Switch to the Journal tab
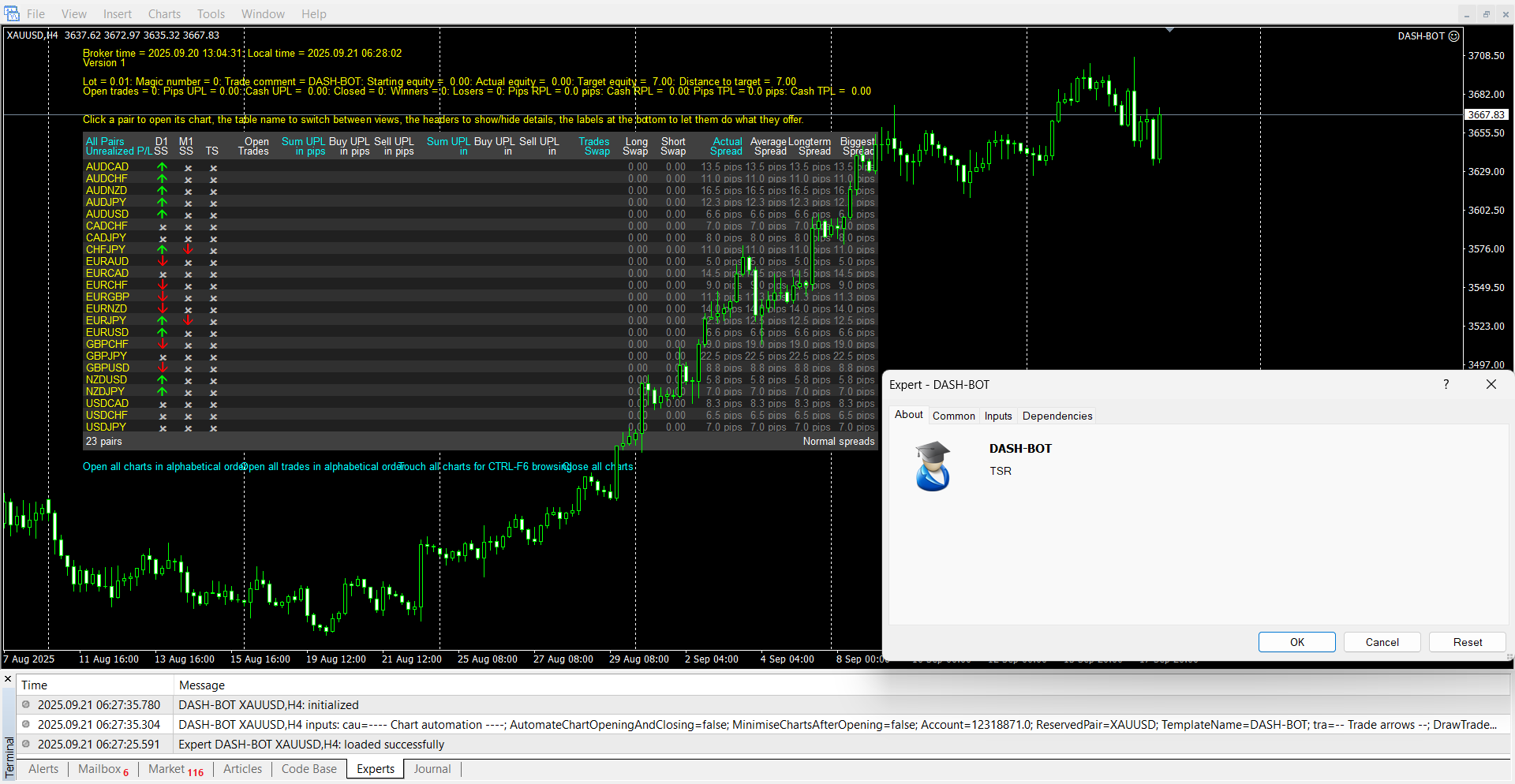This screenshot has height=784, width=1515. pyautogui.click(x=432, y=769)
